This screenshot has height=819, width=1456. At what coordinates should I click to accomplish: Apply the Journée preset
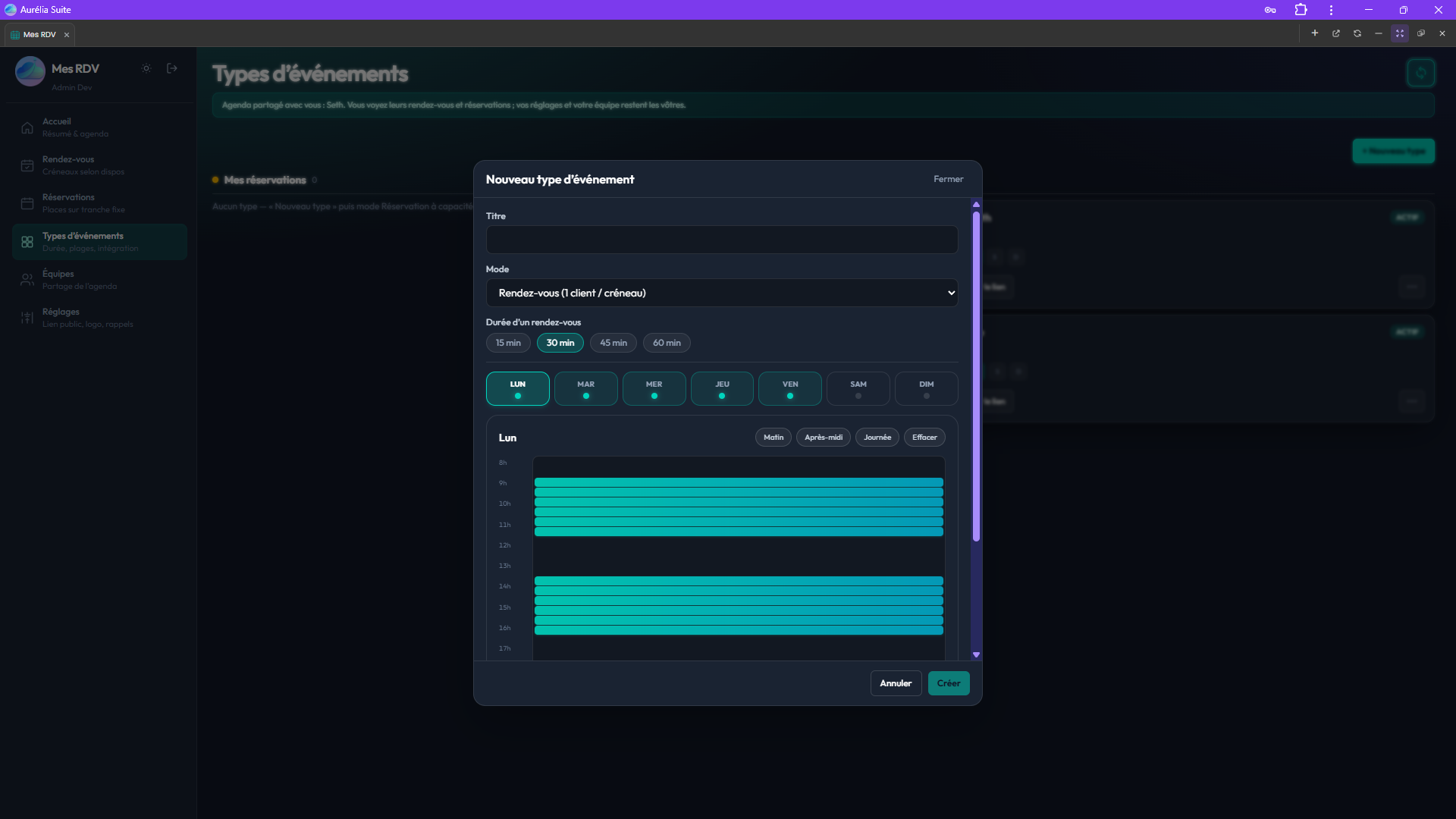[877, 438]
